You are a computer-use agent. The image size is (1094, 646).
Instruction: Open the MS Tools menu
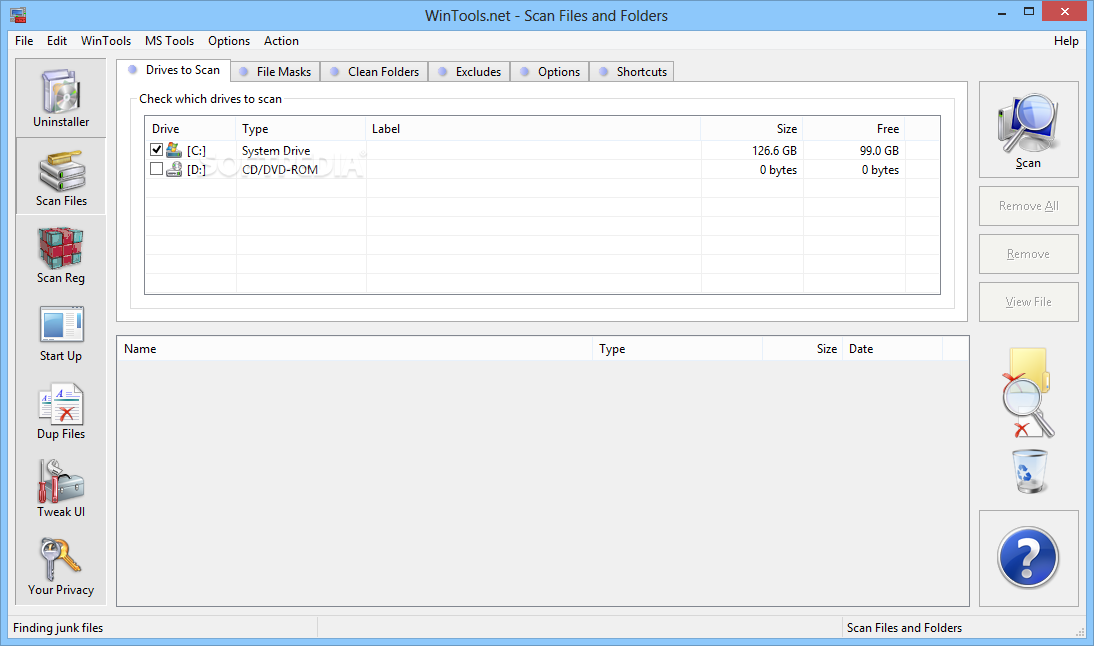(x=170, y=40)
